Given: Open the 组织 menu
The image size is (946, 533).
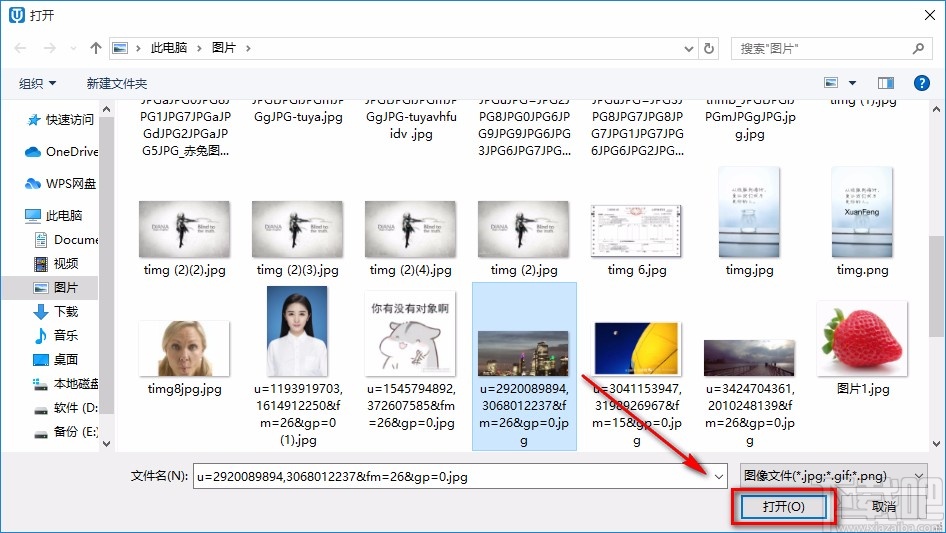Looking at the screenshot, I should coord(37,83).
